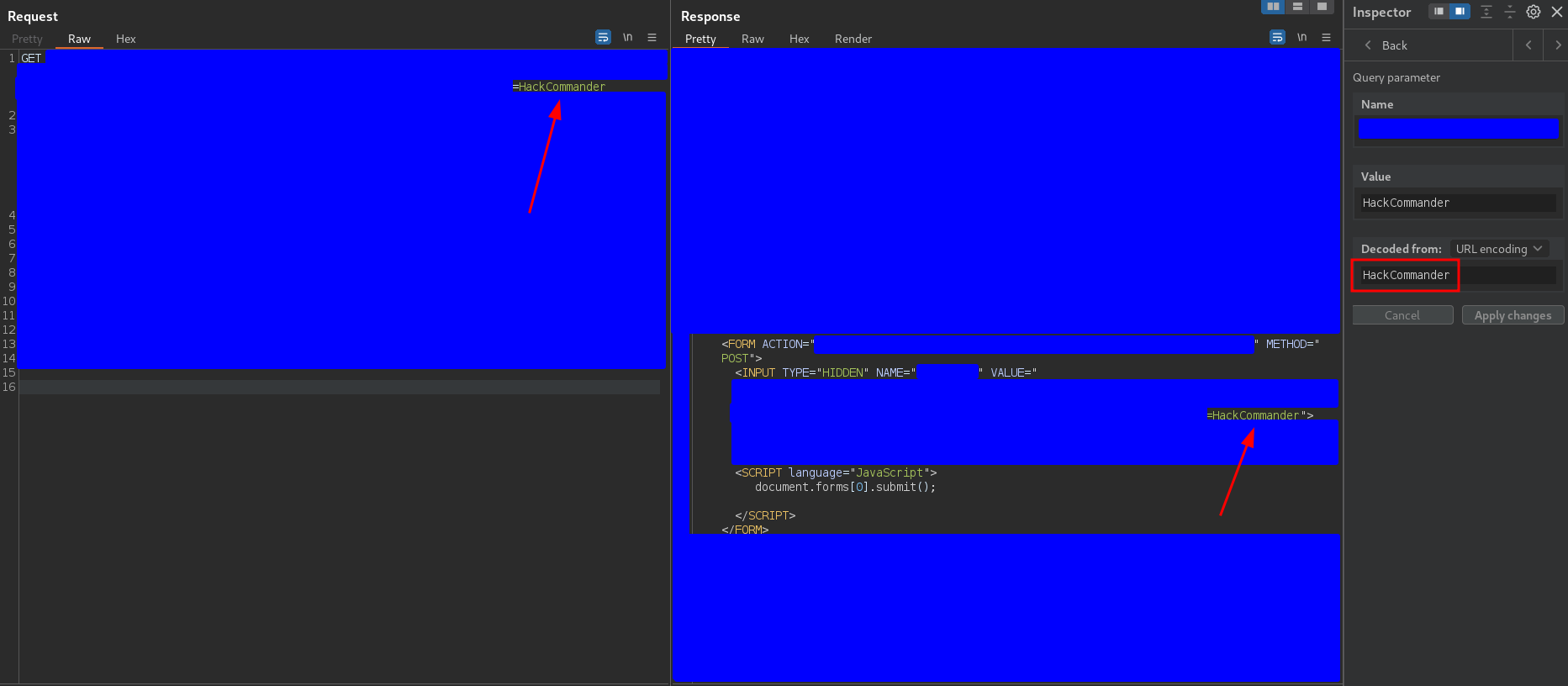This screenshot has height=686, width=1568.
Task: Click the query parameter Name field
Action: click(x=1458, y=129)
